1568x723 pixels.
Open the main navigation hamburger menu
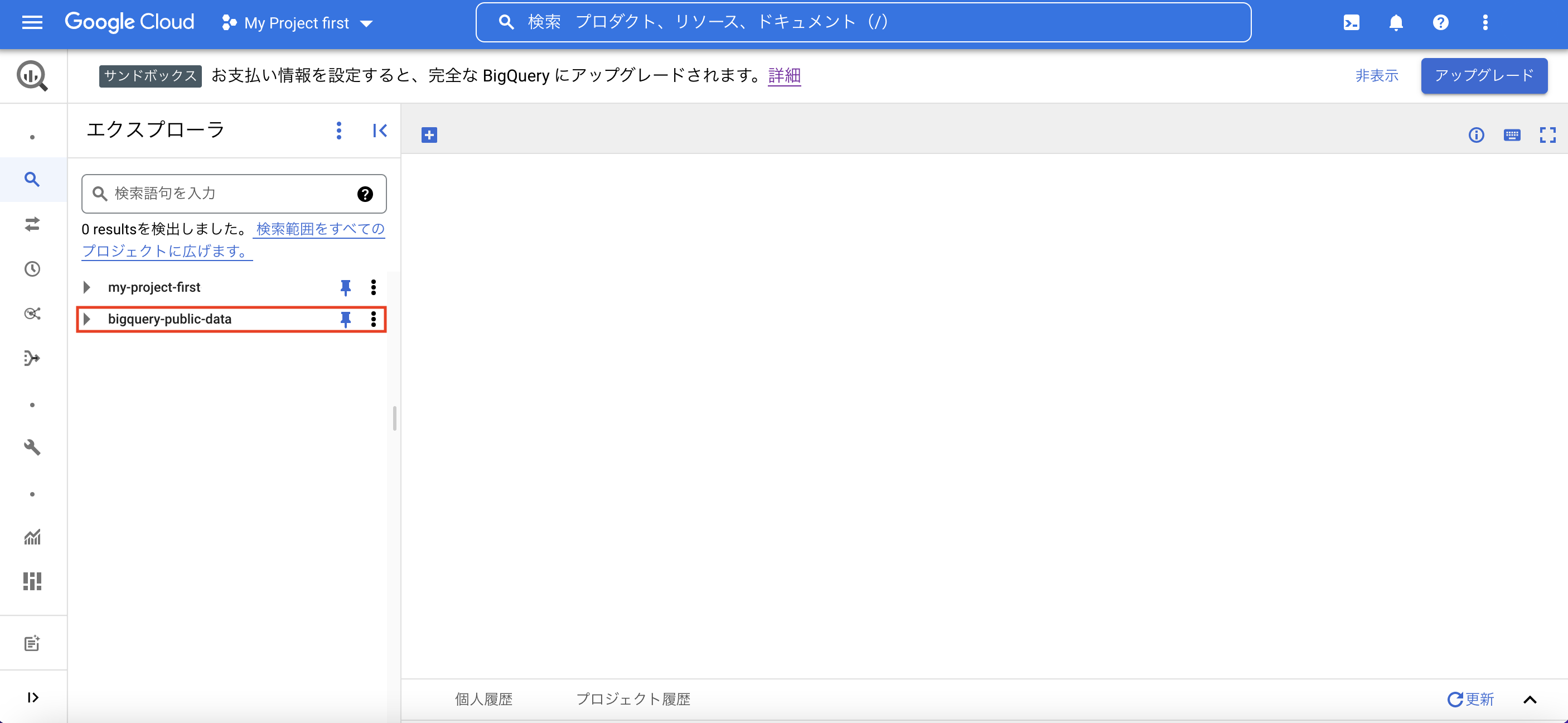(x=32, y=23)
